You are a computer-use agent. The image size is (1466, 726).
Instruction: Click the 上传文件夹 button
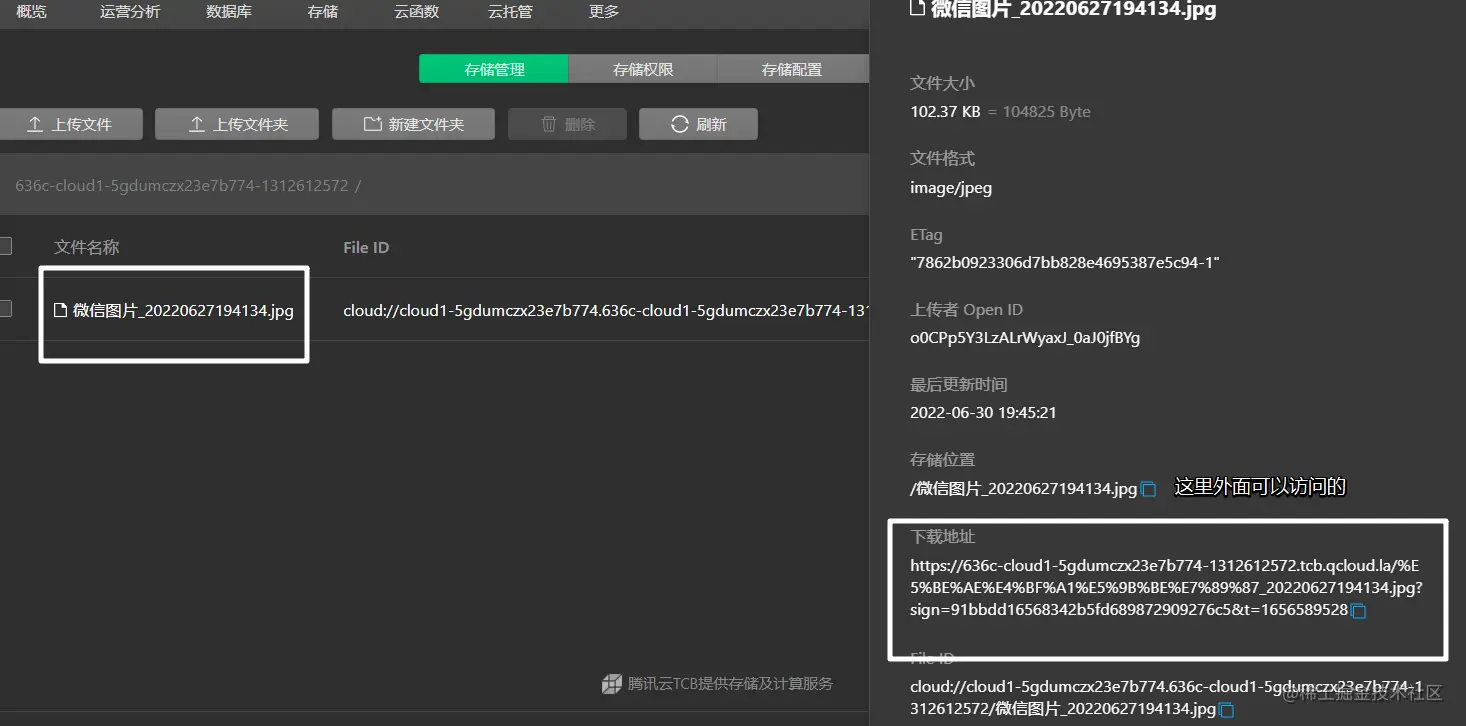pyautogui.click(x=237, y=124)
